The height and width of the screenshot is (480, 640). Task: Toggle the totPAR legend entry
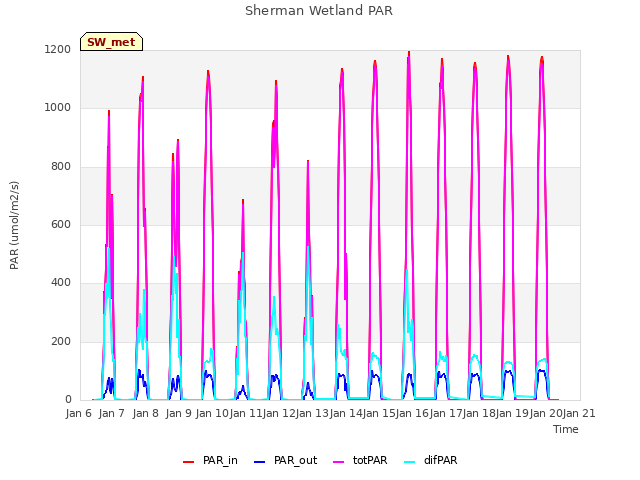[x=360, y=460]
